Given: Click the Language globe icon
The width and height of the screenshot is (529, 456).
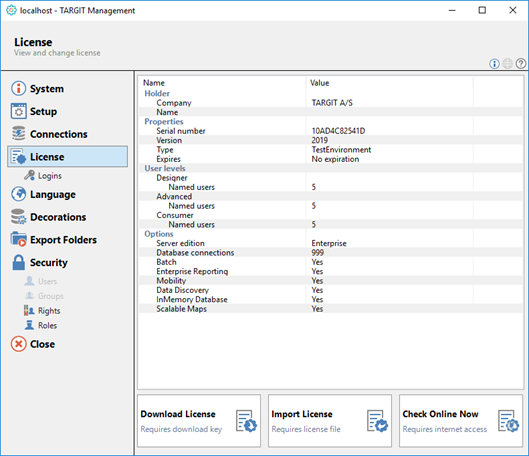Looking at the screenshot, I should pyautogui.click(x=18, y=194).
